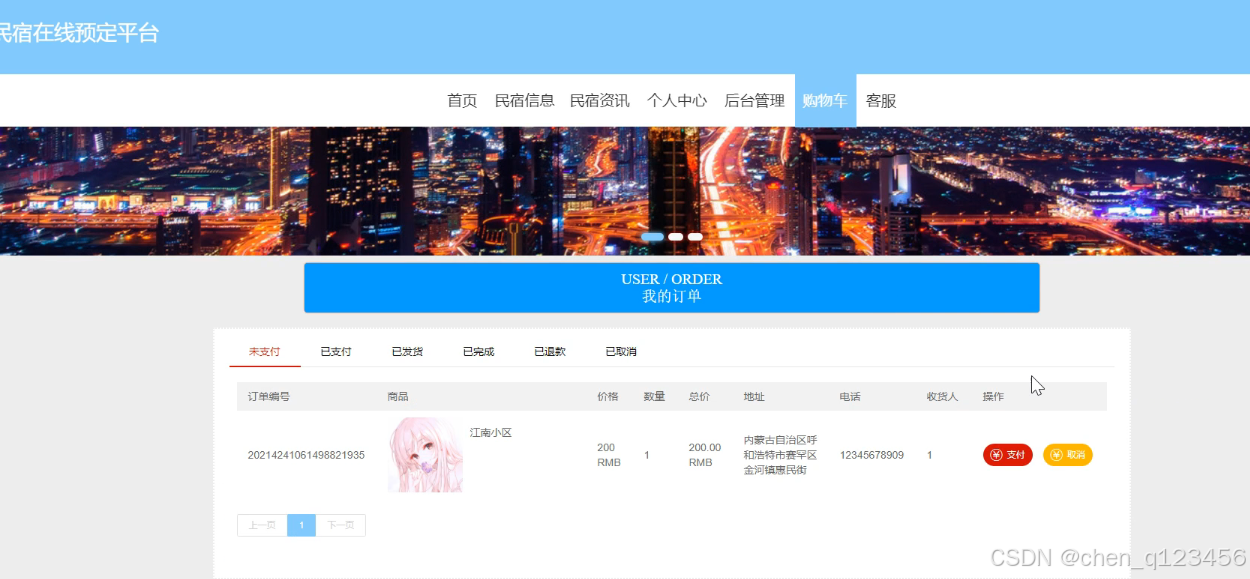Navigate to 首页 in the navigation bar
This screenshot has width=1250, height=579.
point(461,100)
